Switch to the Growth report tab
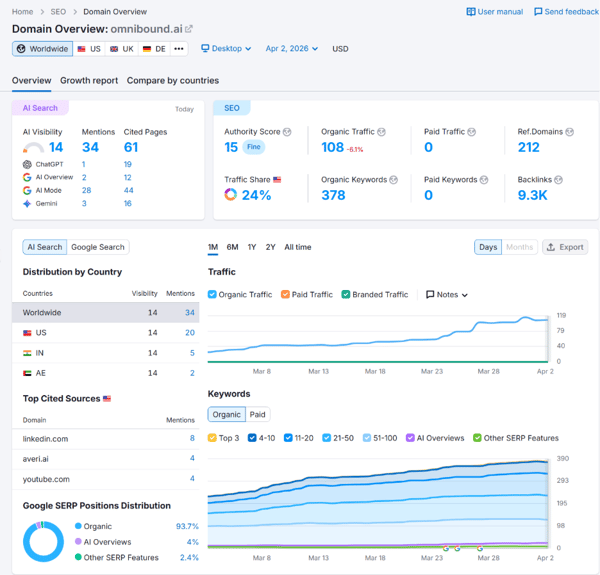 [x=89, y=80]
